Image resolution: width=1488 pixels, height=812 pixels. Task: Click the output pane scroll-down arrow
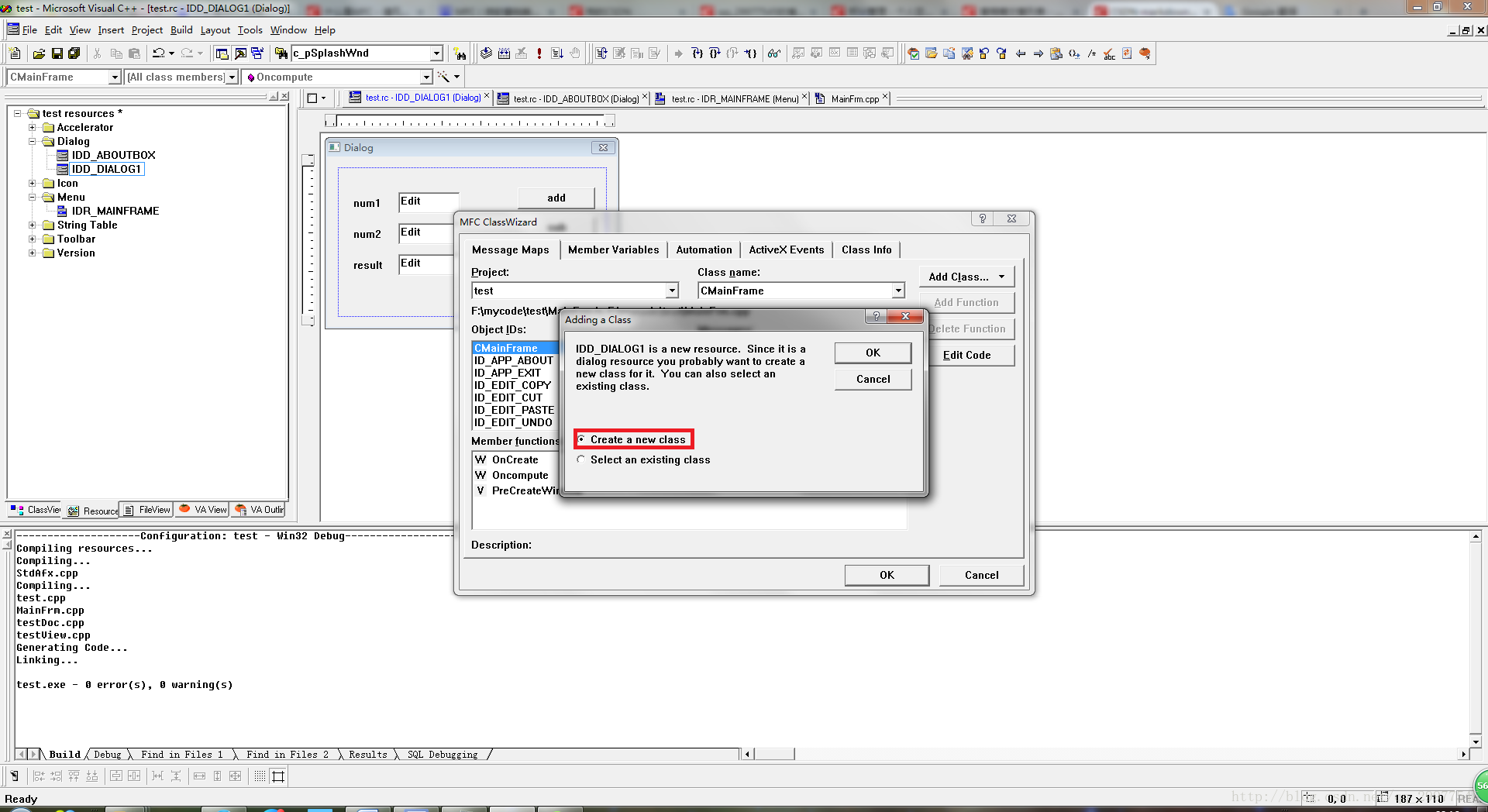coord(1476,742)
